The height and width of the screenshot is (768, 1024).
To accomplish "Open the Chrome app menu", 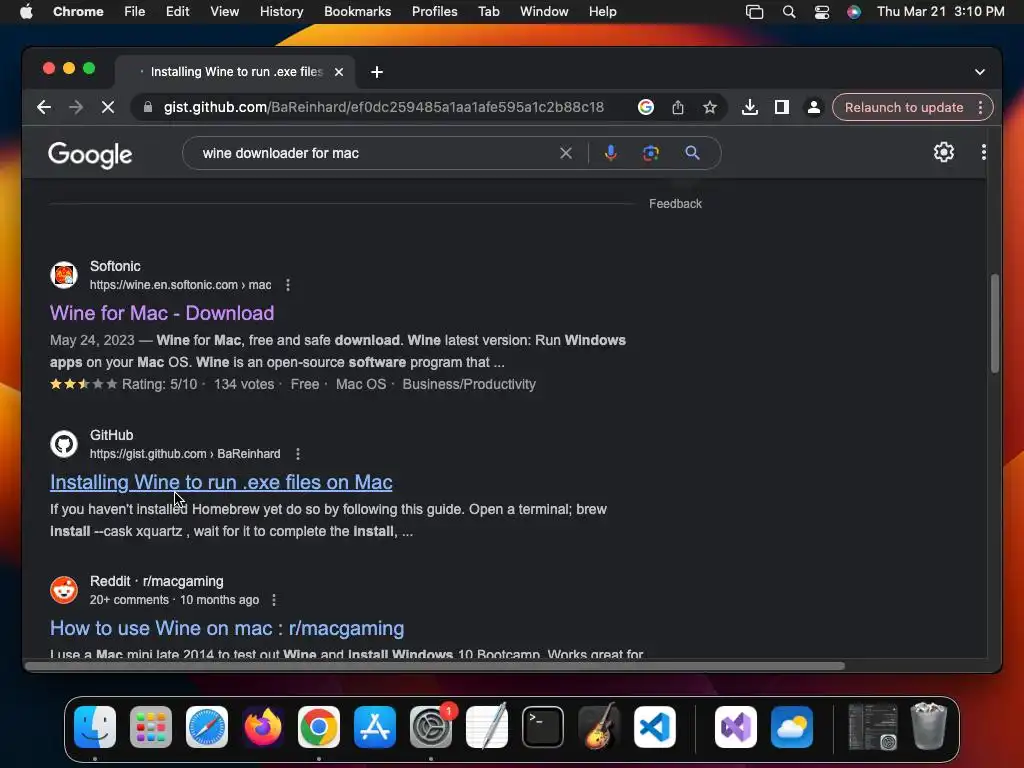I will pyautogui.click(x=78, y=12).
